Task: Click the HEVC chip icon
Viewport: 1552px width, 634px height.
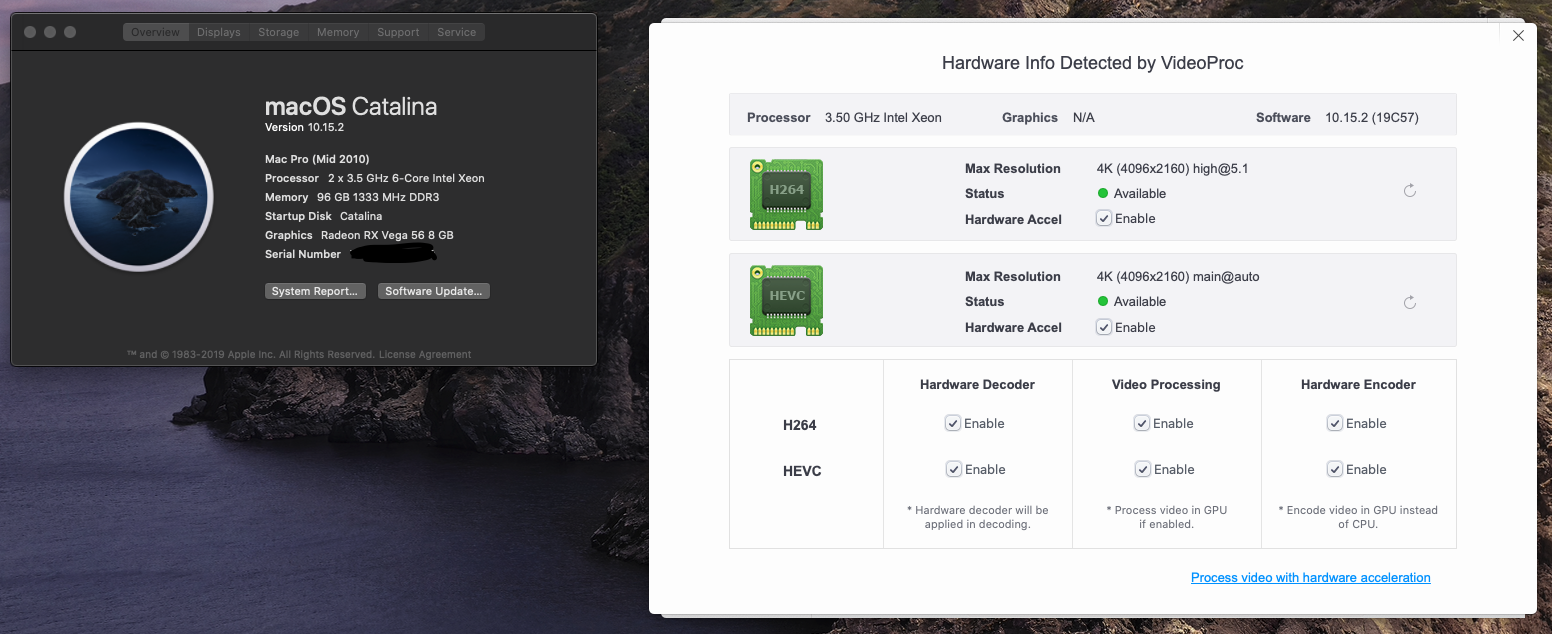Action: 786,301
